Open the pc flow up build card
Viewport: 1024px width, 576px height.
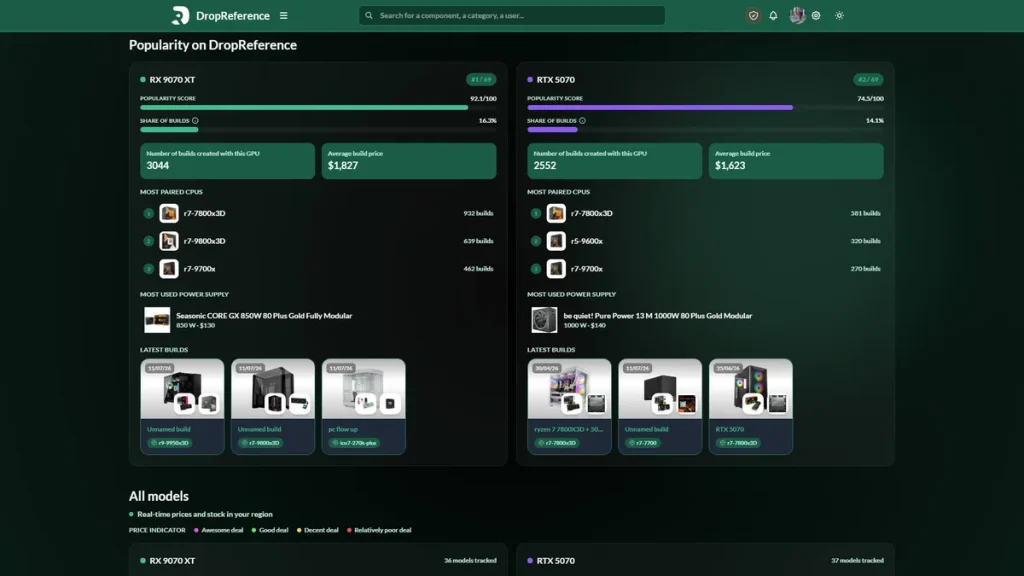363,406
